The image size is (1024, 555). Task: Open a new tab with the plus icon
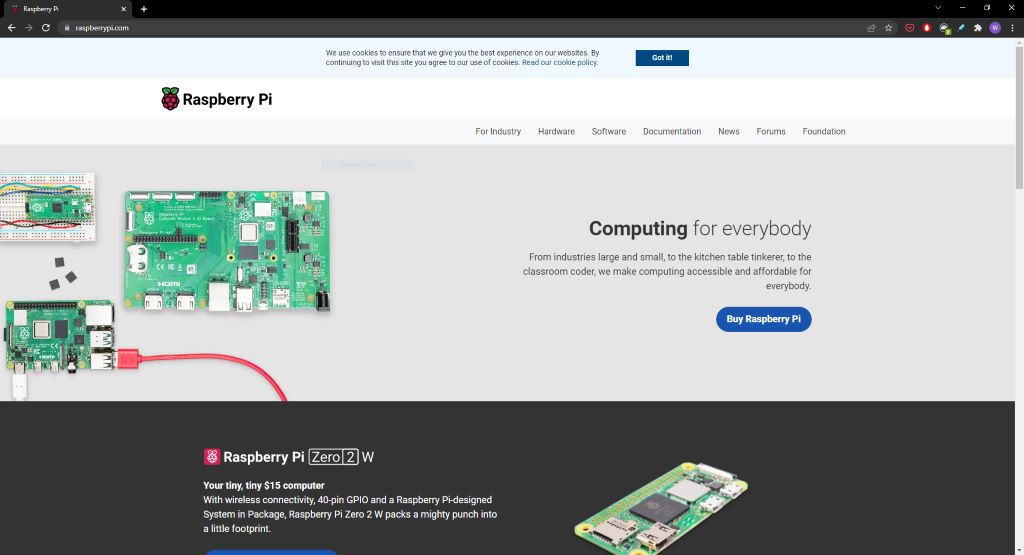click(x=144, y=9)
